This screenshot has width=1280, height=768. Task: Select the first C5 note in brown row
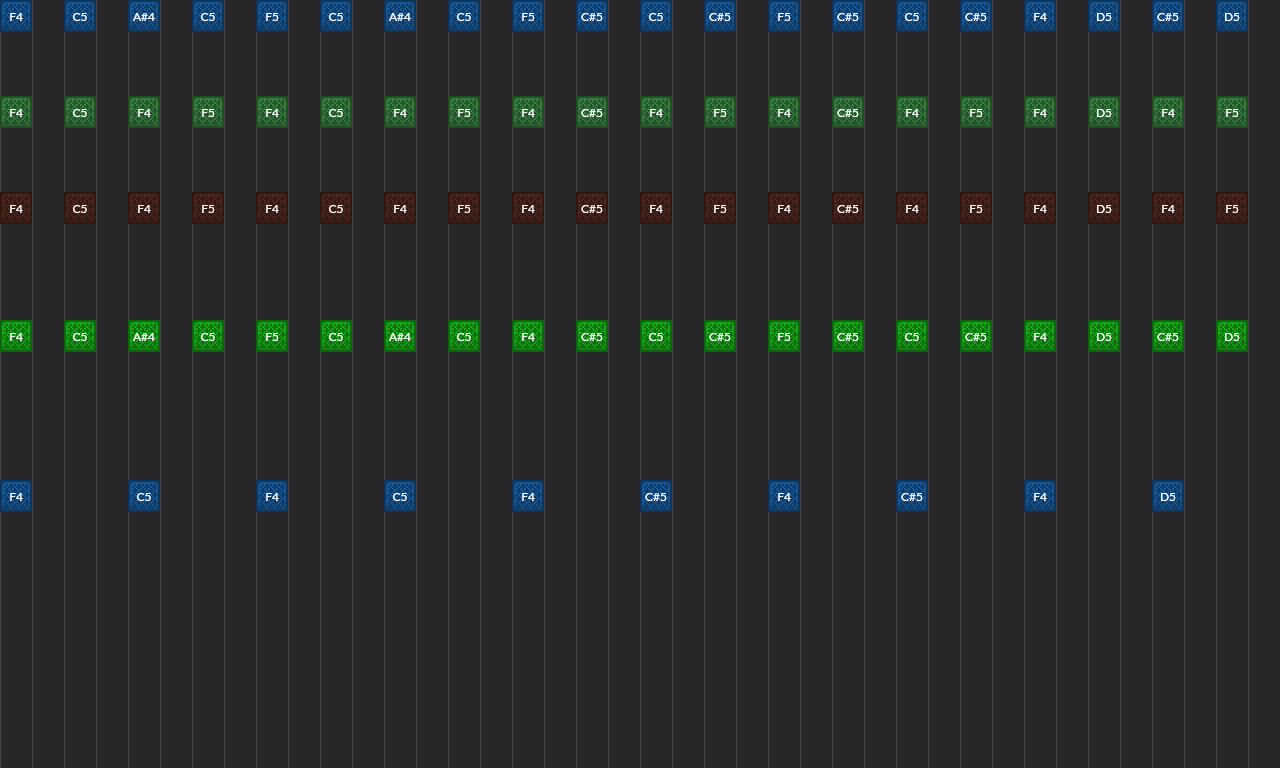pyautogui.click(x=80, y=209)
